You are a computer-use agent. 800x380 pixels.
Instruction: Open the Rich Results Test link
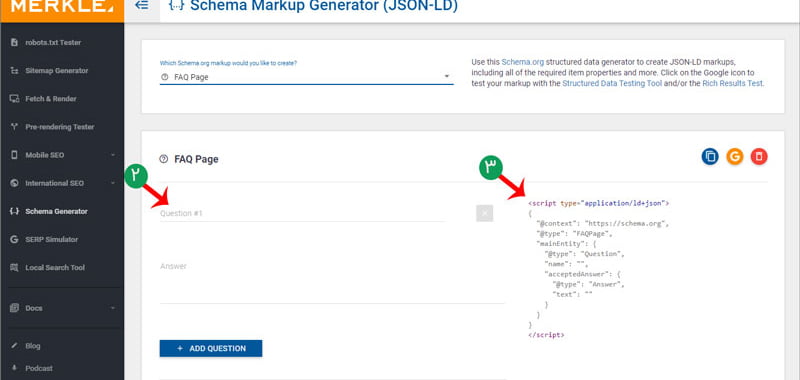click(x=733, y=84)
